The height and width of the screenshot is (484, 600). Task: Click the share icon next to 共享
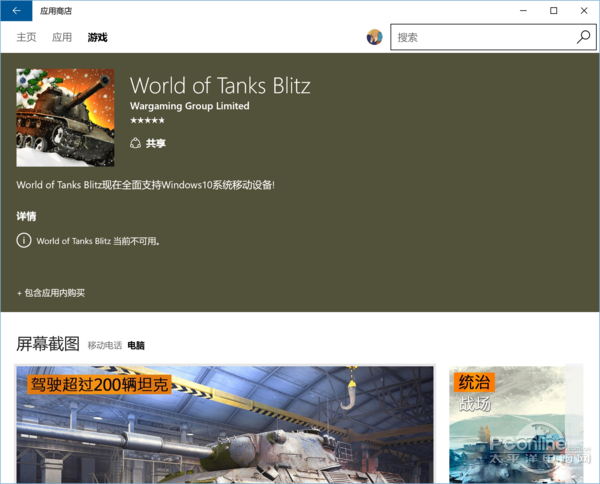tap(135, 143)
